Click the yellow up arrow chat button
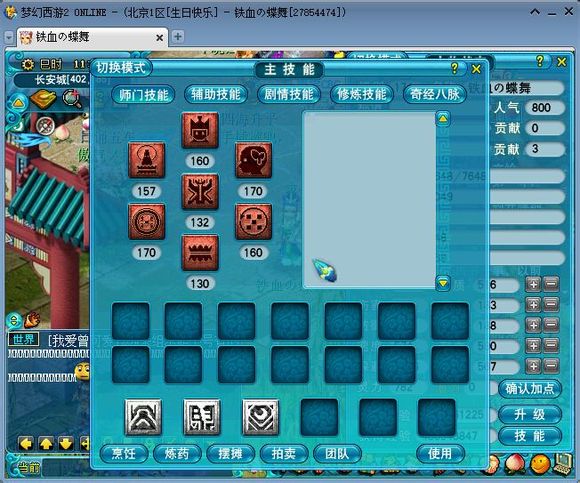The height and width of the screenshot is (483, 580). coord(46,443)
